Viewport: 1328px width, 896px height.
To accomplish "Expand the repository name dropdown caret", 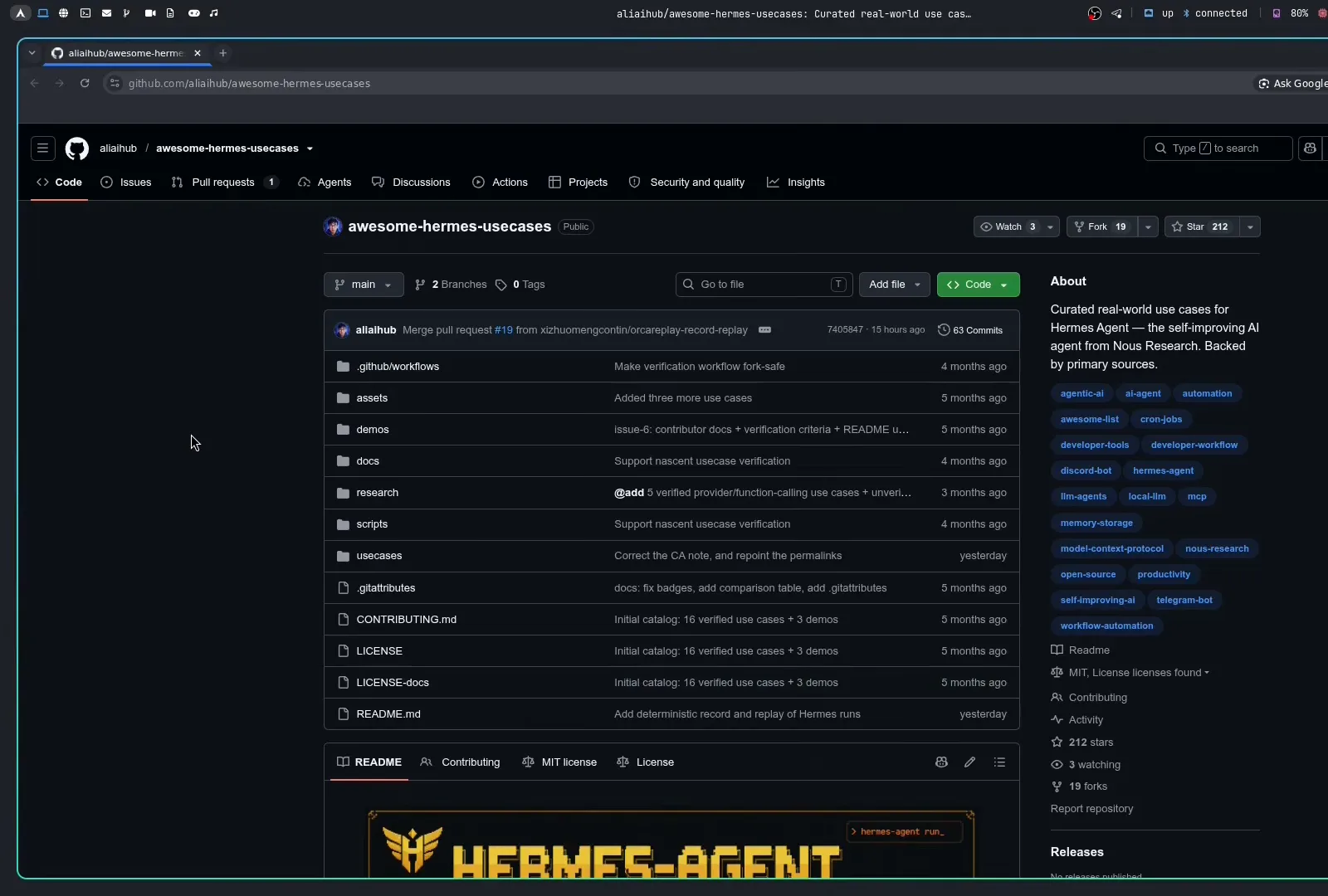I will click(310, 149).
